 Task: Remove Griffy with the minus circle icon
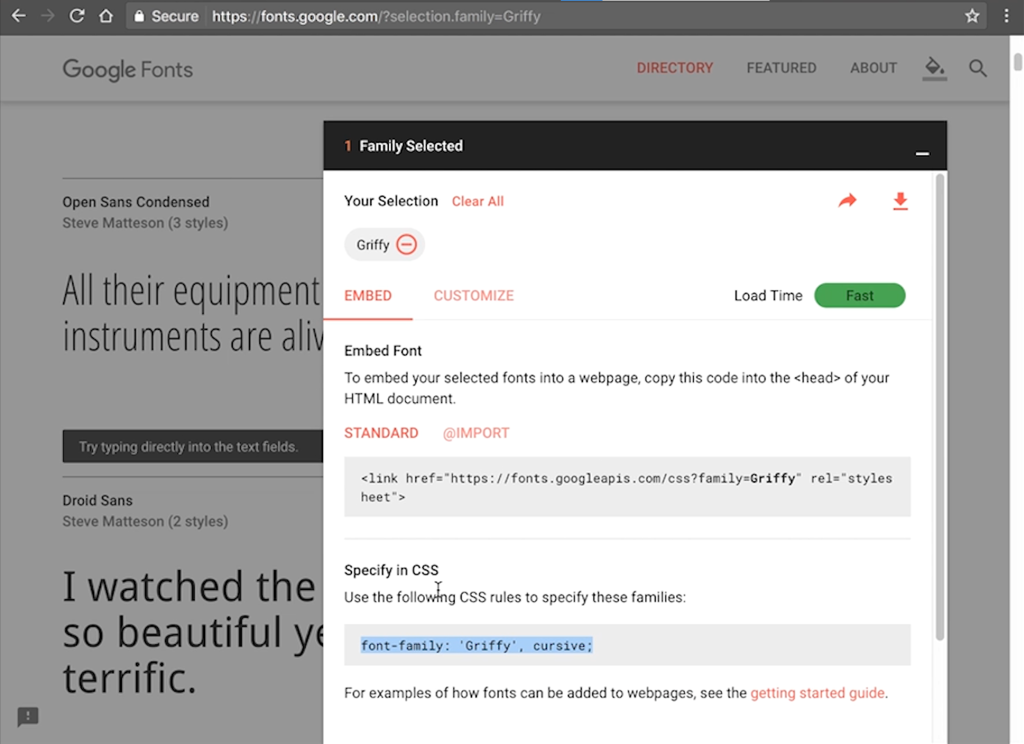tap(406, 244)
